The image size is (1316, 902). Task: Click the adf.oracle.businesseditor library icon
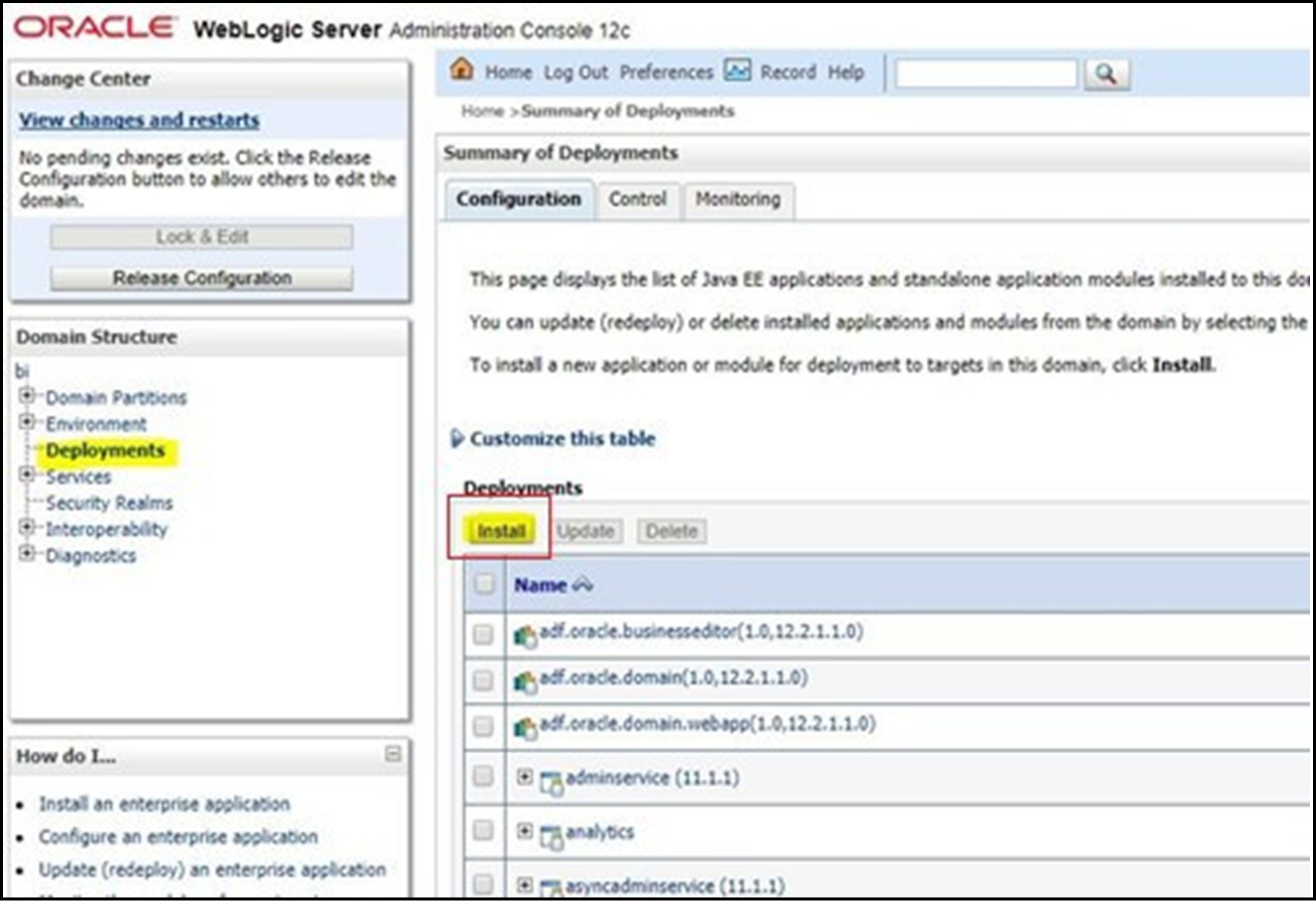point(525,637)
